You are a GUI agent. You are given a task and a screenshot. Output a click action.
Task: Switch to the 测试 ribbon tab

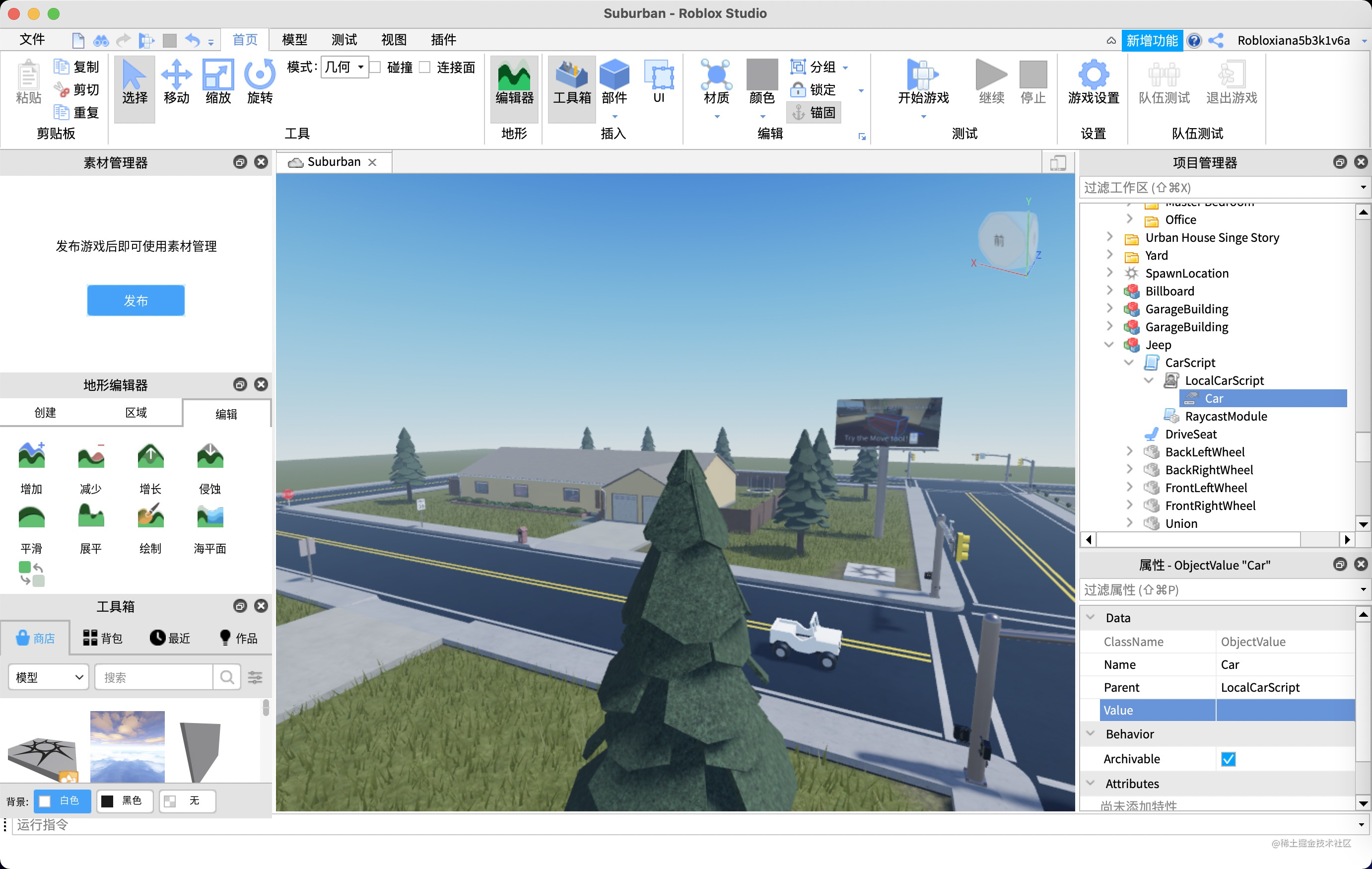343,39
